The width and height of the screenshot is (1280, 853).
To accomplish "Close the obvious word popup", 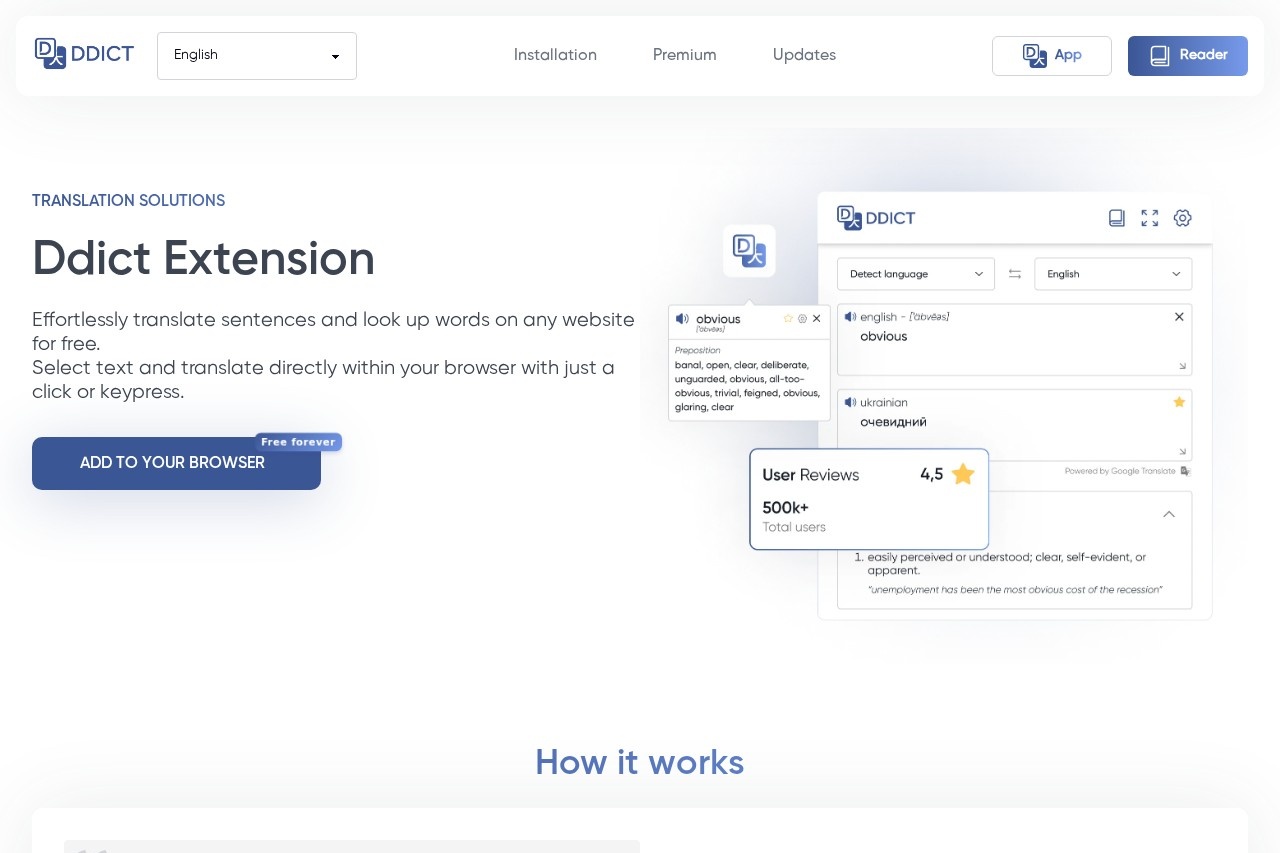I will click(x=817, y=319).
